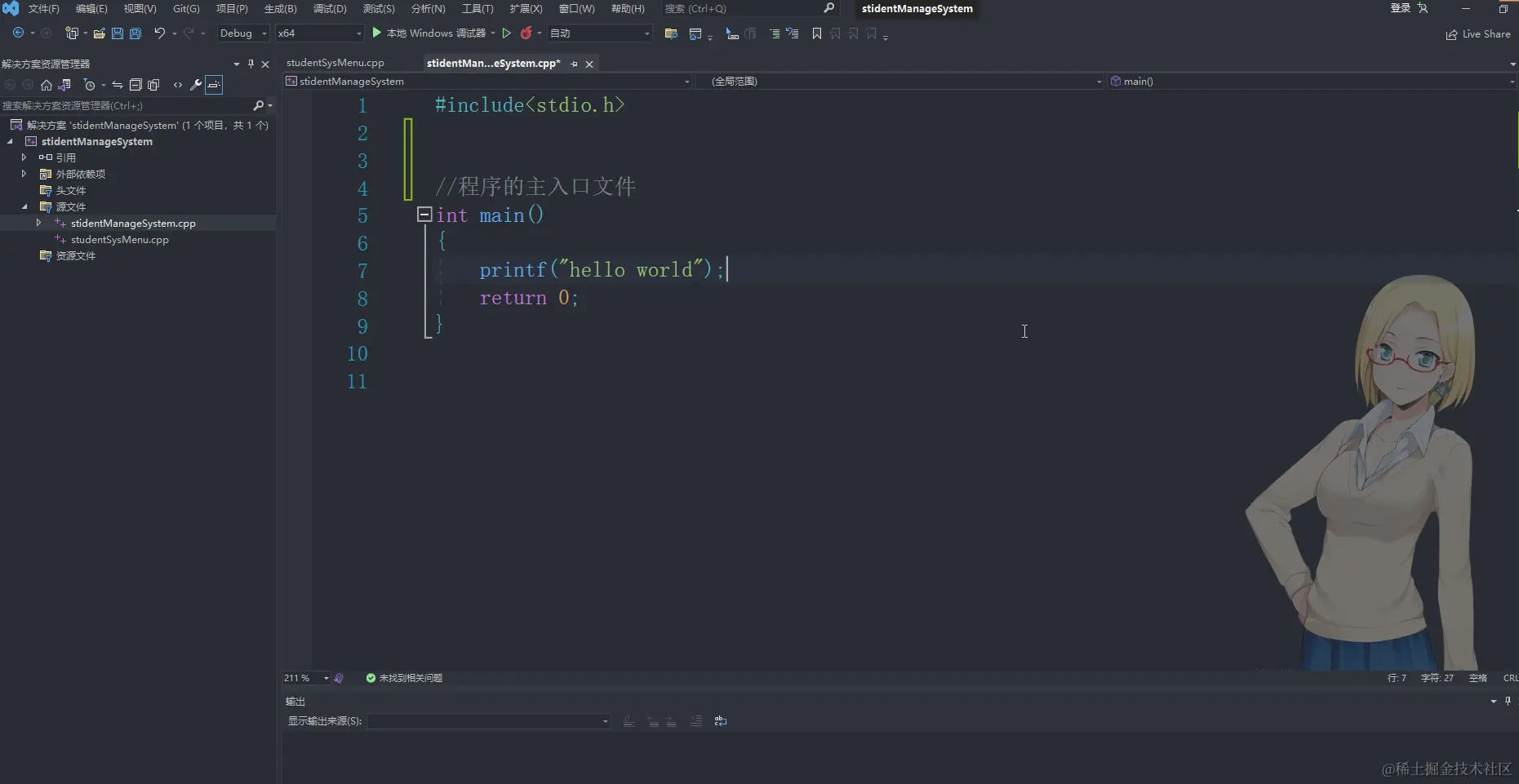Click the 未找到相关问题 status indicator

point(404,678)
